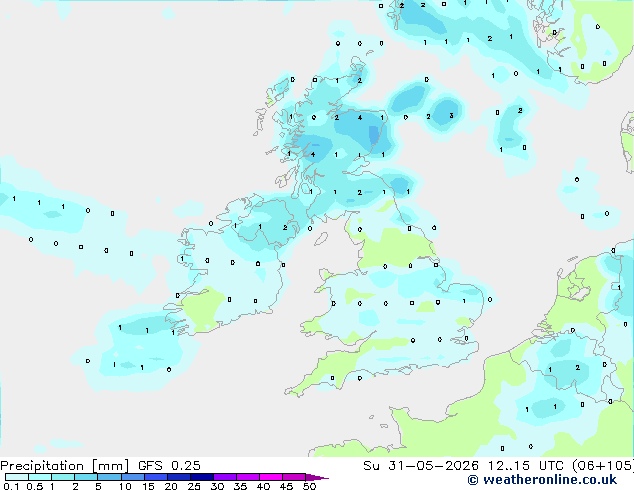The height and width of the screenshot is (490, 634).
Task: Click the legend label '45'
Action: tap(287, 486)
